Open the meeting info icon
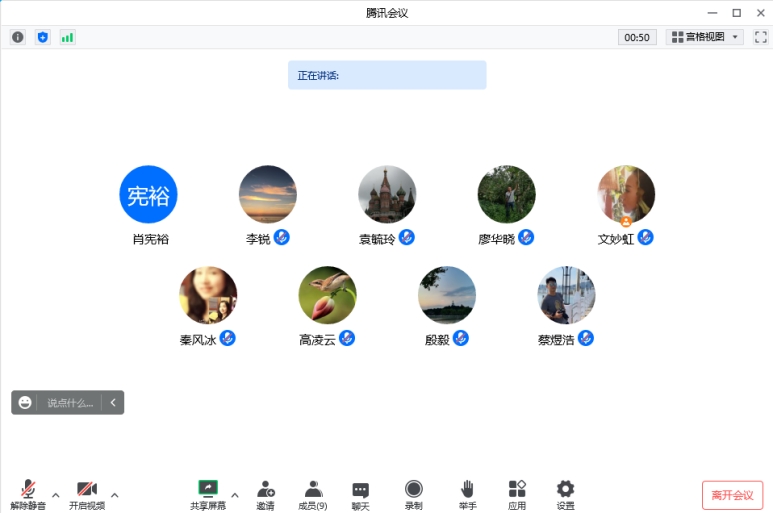 point(18,37)
